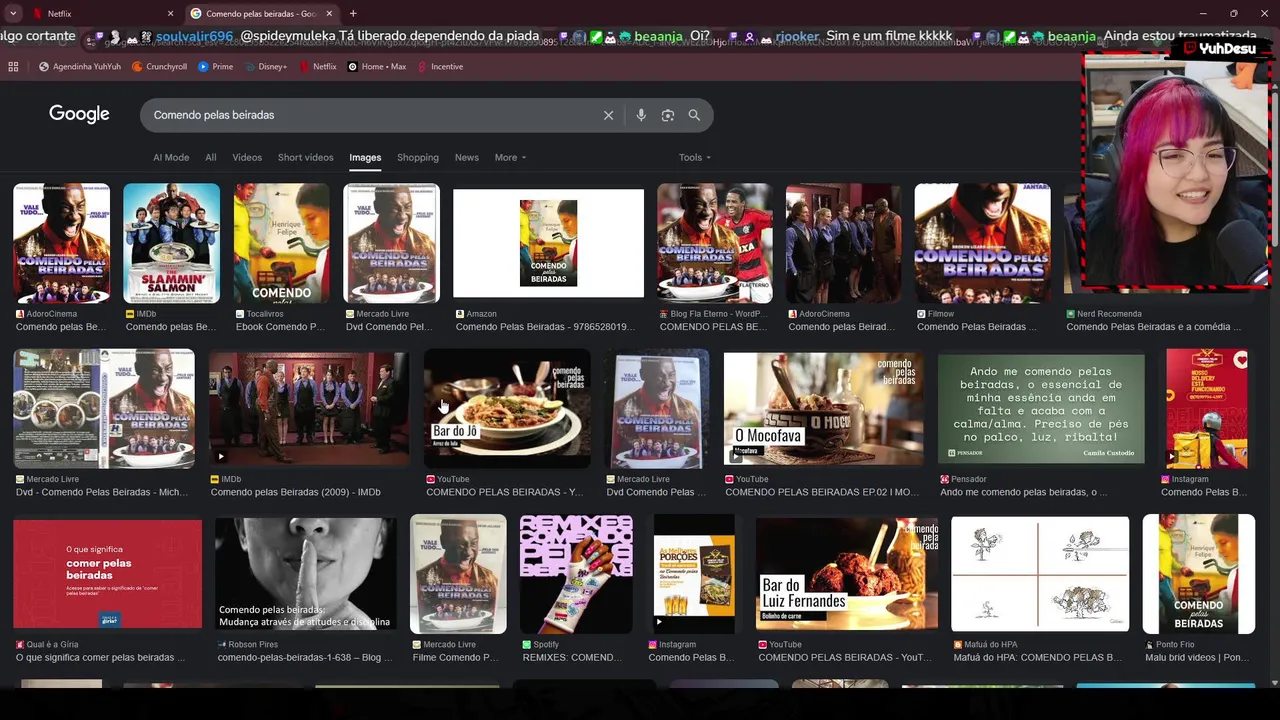Open Spotify REMIXES thumbnail
This screenshot has width=1280, height=720.
pyautogui.click(x=576, y=574)
